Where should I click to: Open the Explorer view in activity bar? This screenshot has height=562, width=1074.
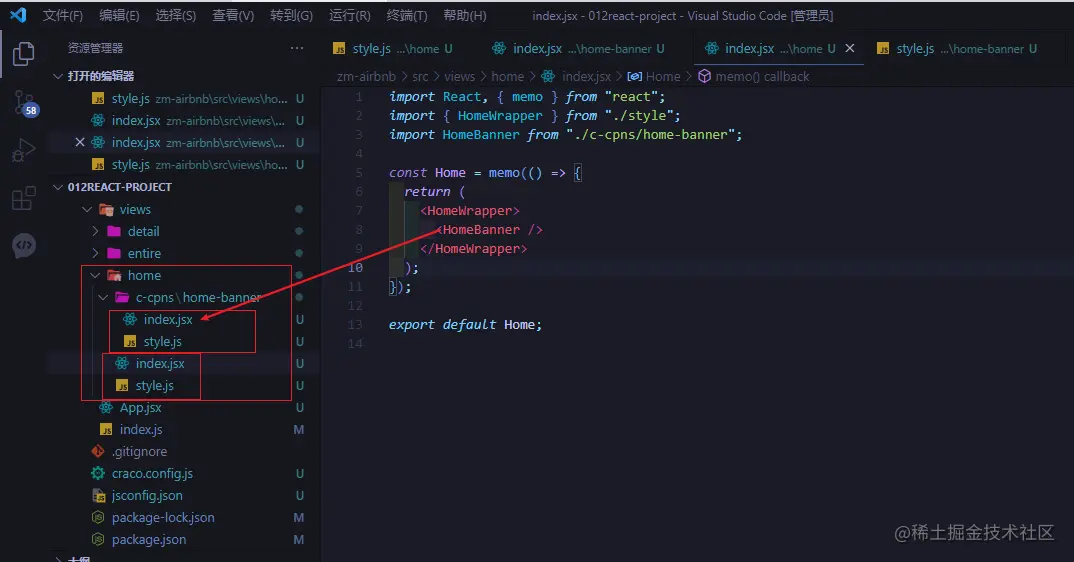pyautogui.click(x=23, y=54)
